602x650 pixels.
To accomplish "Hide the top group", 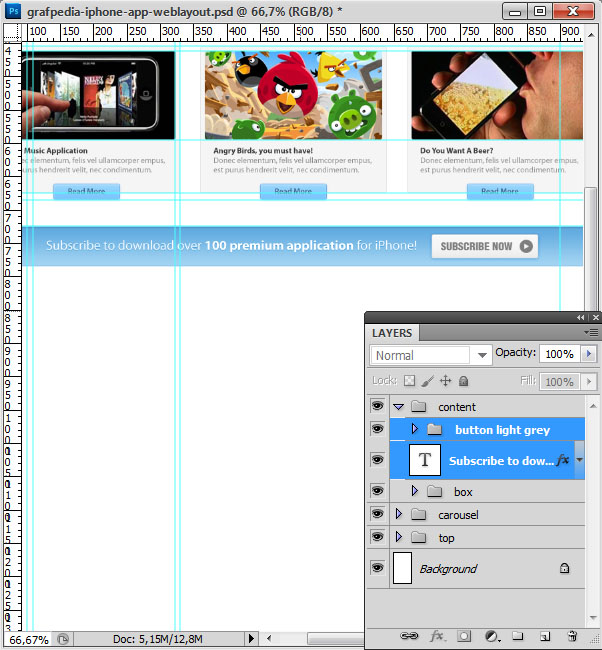I will coord(377,537).
